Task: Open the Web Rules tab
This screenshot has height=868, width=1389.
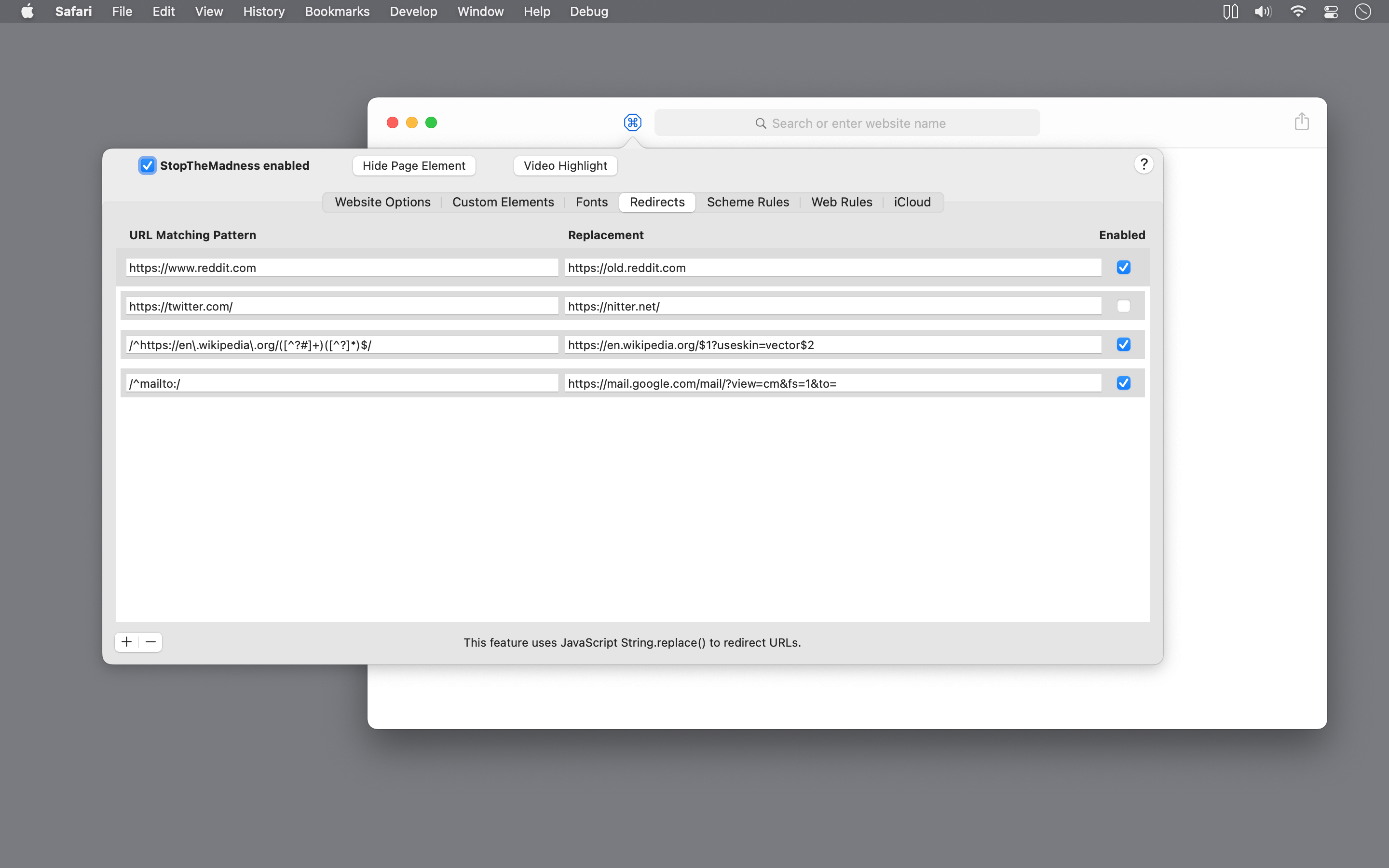Action: [842, 202]
